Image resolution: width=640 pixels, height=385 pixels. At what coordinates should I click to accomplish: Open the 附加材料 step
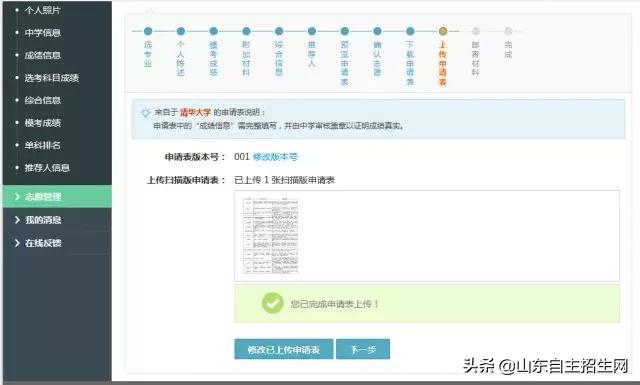[246, 31]
